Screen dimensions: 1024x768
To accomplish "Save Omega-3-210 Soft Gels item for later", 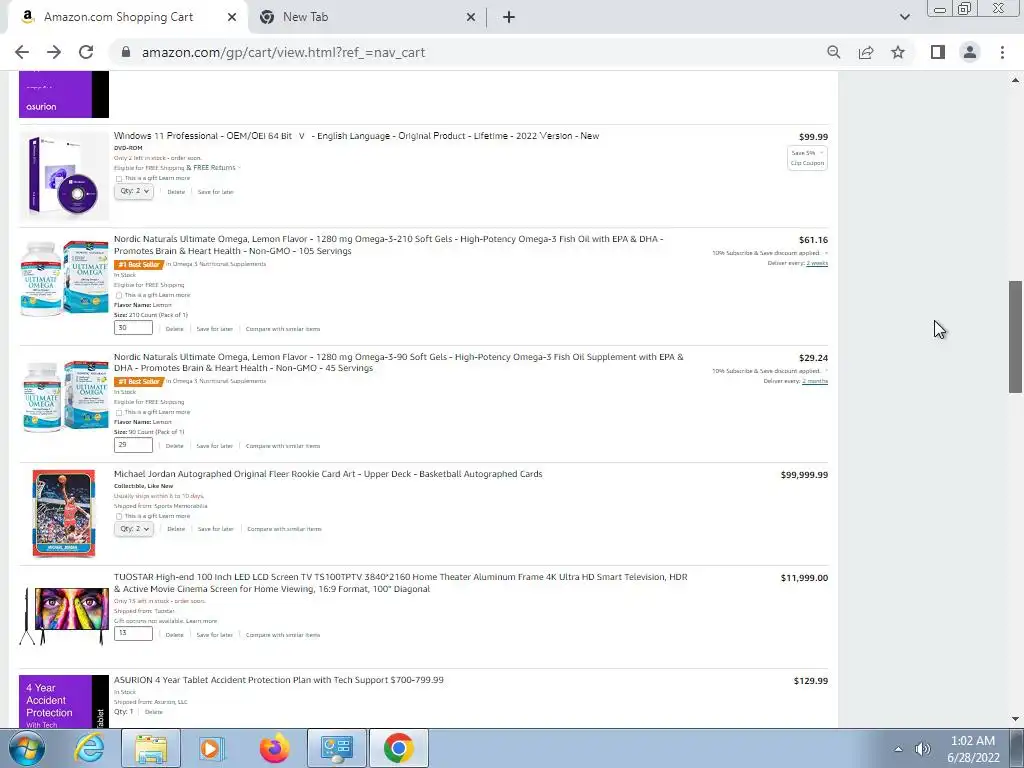I will click(214, 329).
